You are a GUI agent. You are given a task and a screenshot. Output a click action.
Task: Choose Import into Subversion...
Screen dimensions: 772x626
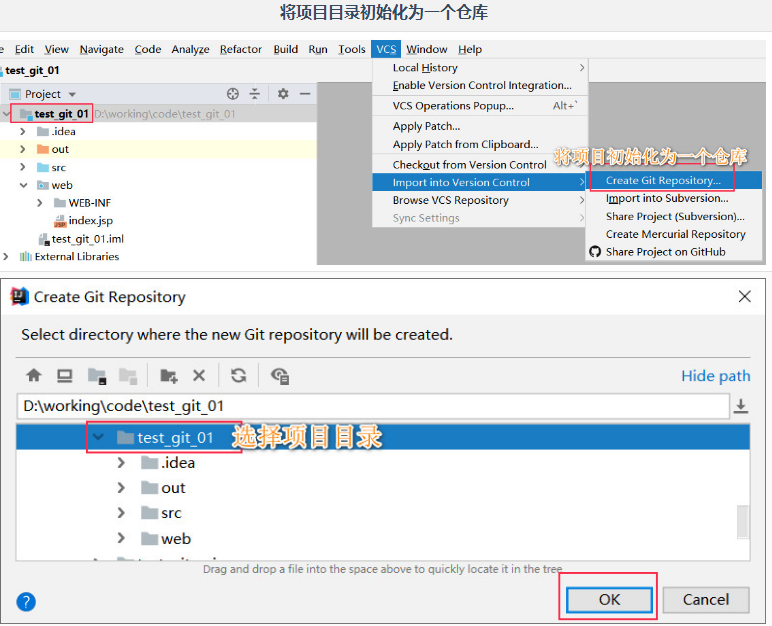674,198
